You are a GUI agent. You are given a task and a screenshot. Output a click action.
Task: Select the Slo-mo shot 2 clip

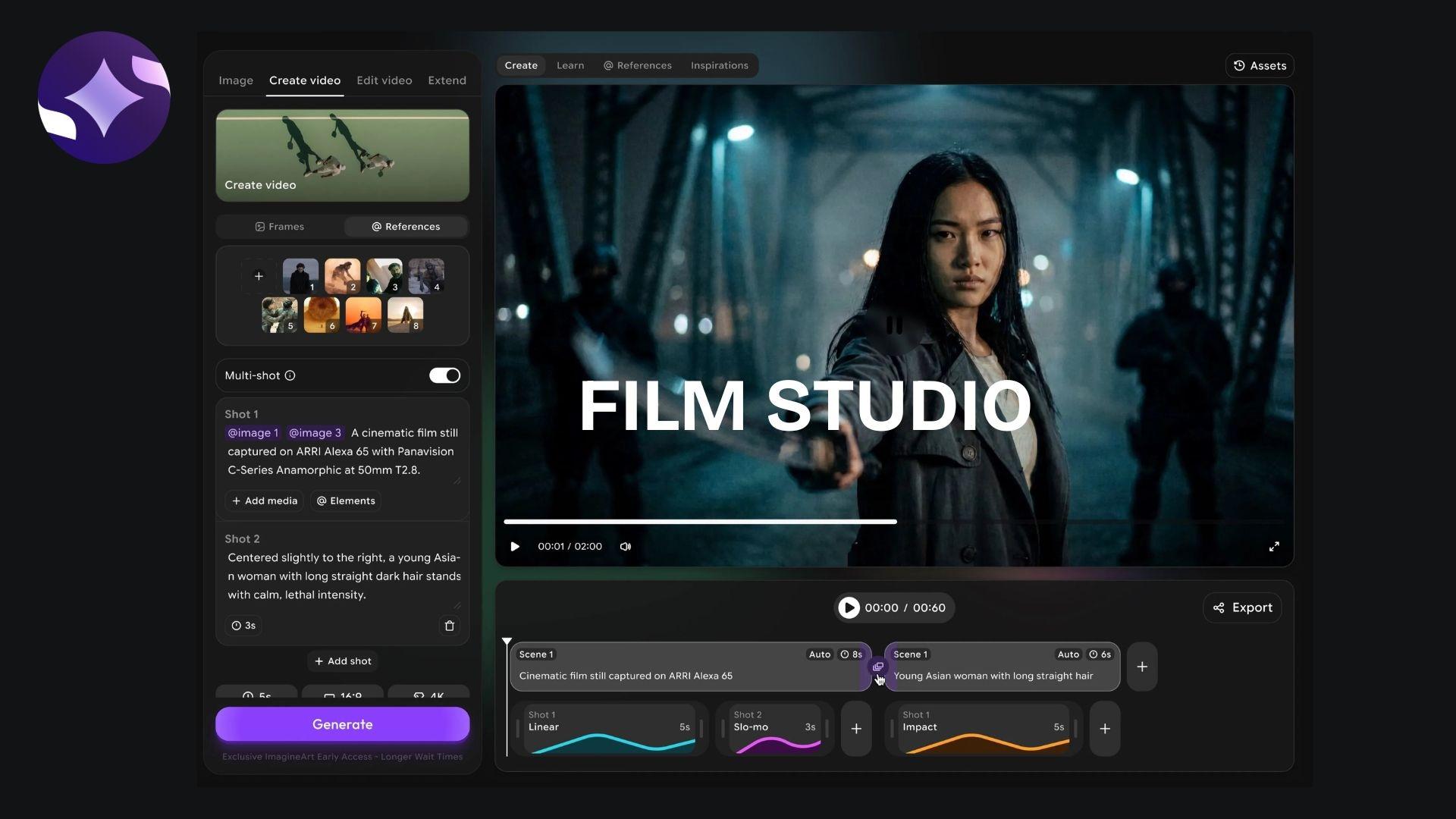[775, 729]
